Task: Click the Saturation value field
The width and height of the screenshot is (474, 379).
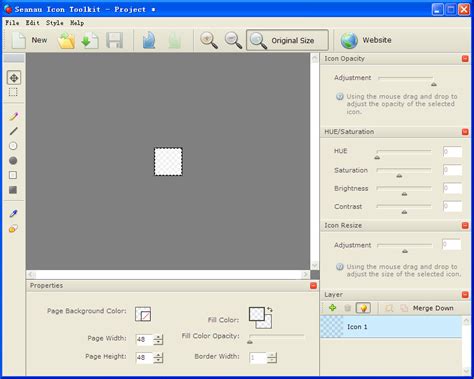Action: tap(452, 170)
